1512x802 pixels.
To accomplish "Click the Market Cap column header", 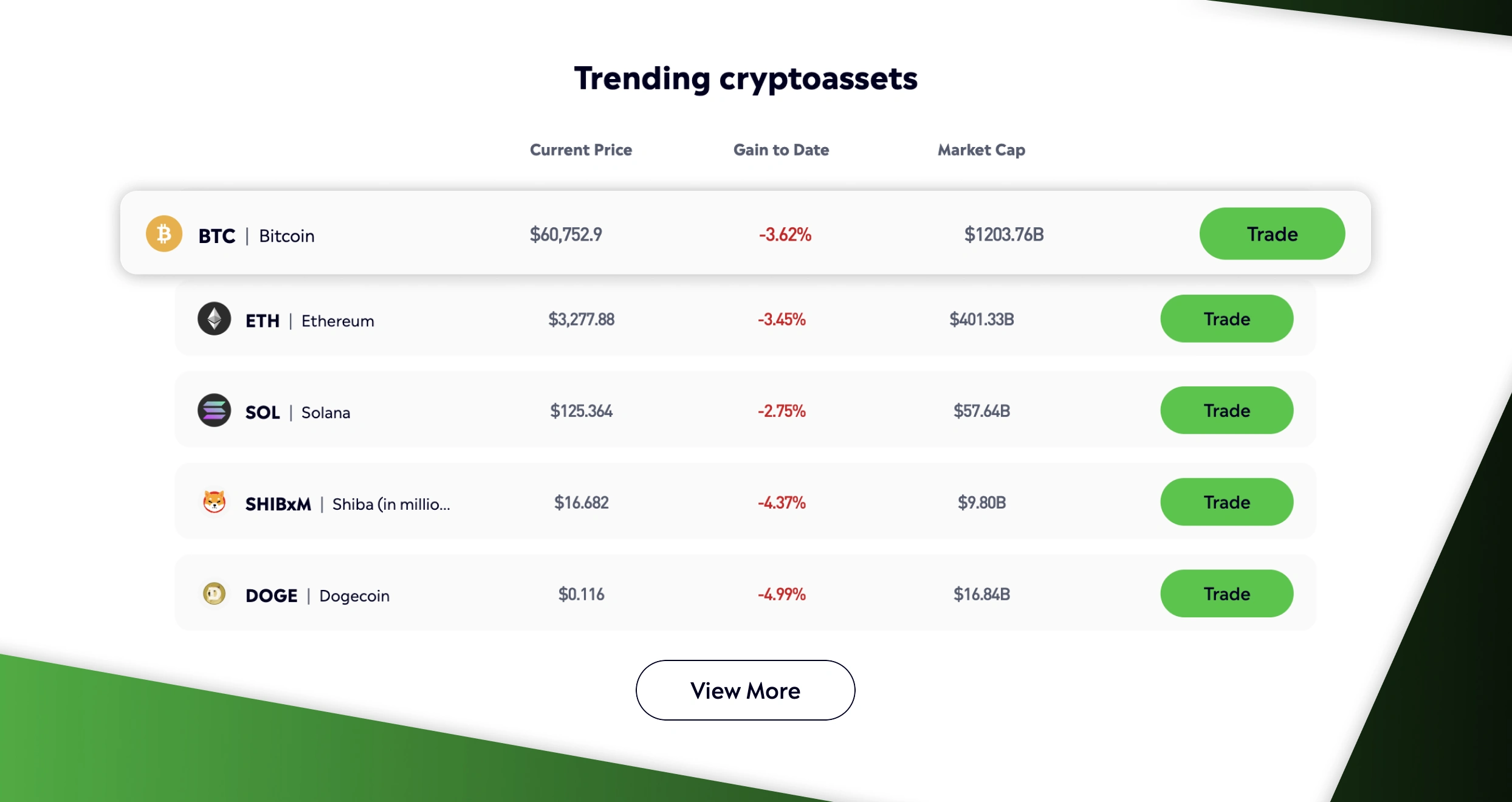I will 981,150.
